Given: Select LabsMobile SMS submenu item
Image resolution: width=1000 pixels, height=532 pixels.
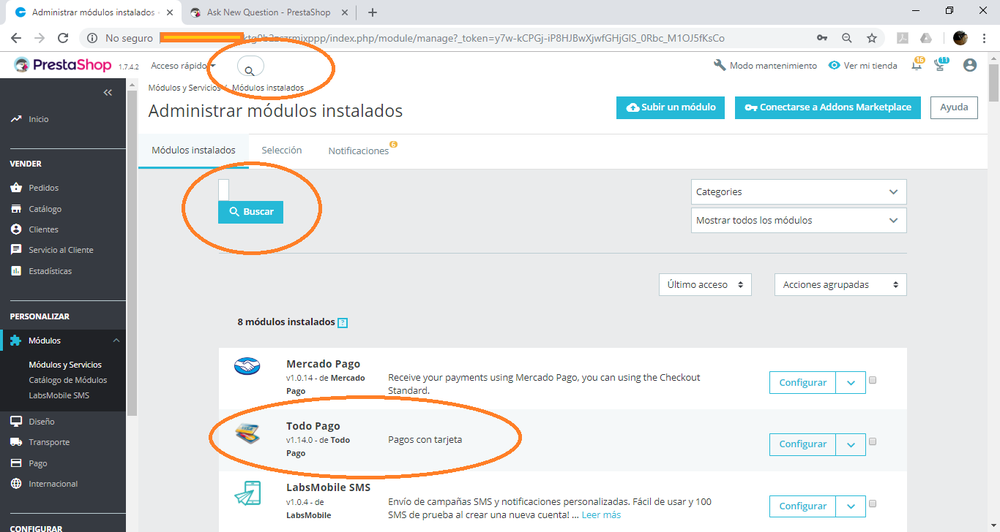Looking at the screenshot, I should click(x=59, y=395).
